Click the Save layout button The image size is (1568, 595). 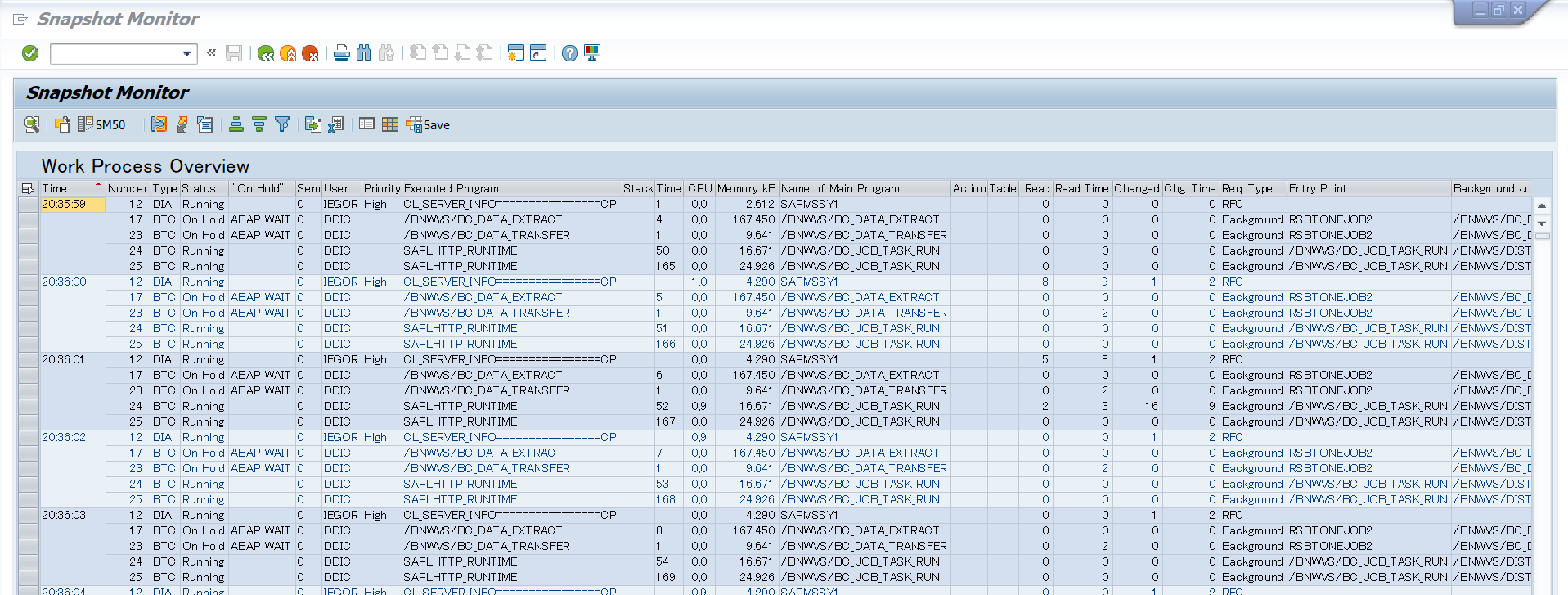click(x=428, y=124)
